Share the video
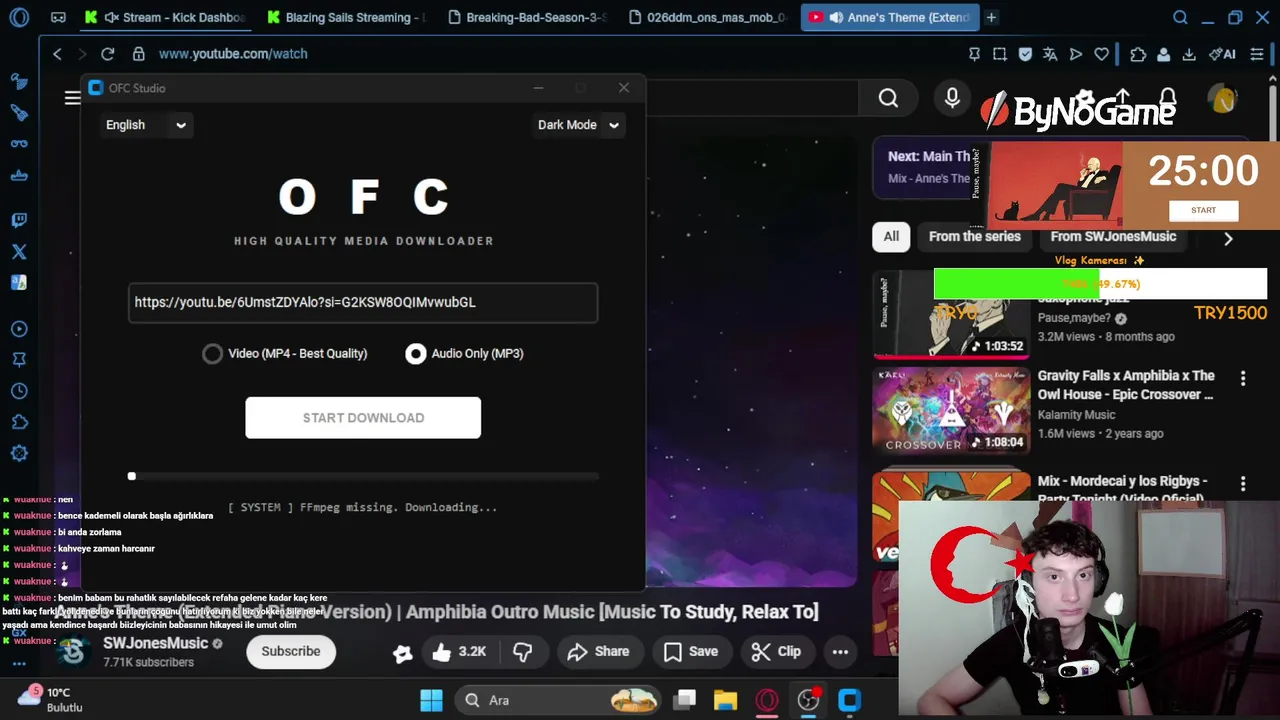Image resolution: width=1280 pixels, height=720 pixels. [x=598, y=651]
